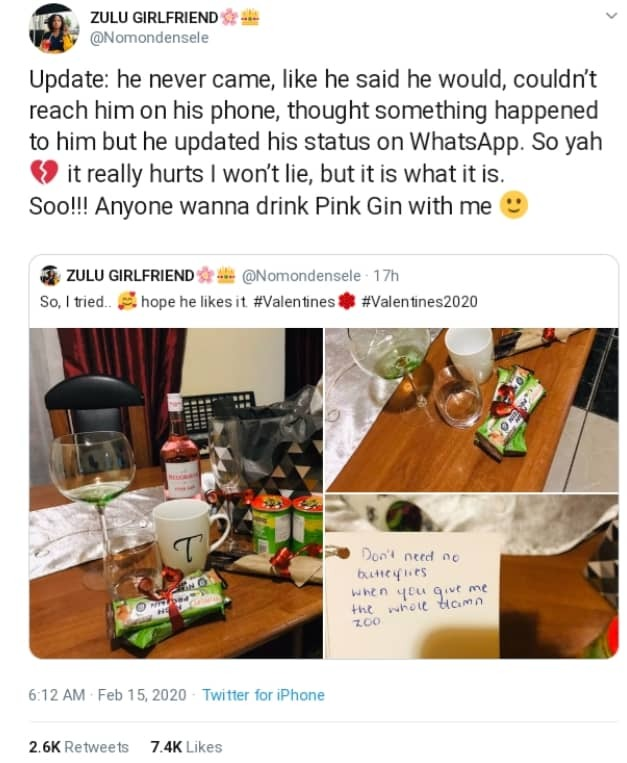Follow the #Valentines hashtag
The image size is (627, 763).
(294, 302)
